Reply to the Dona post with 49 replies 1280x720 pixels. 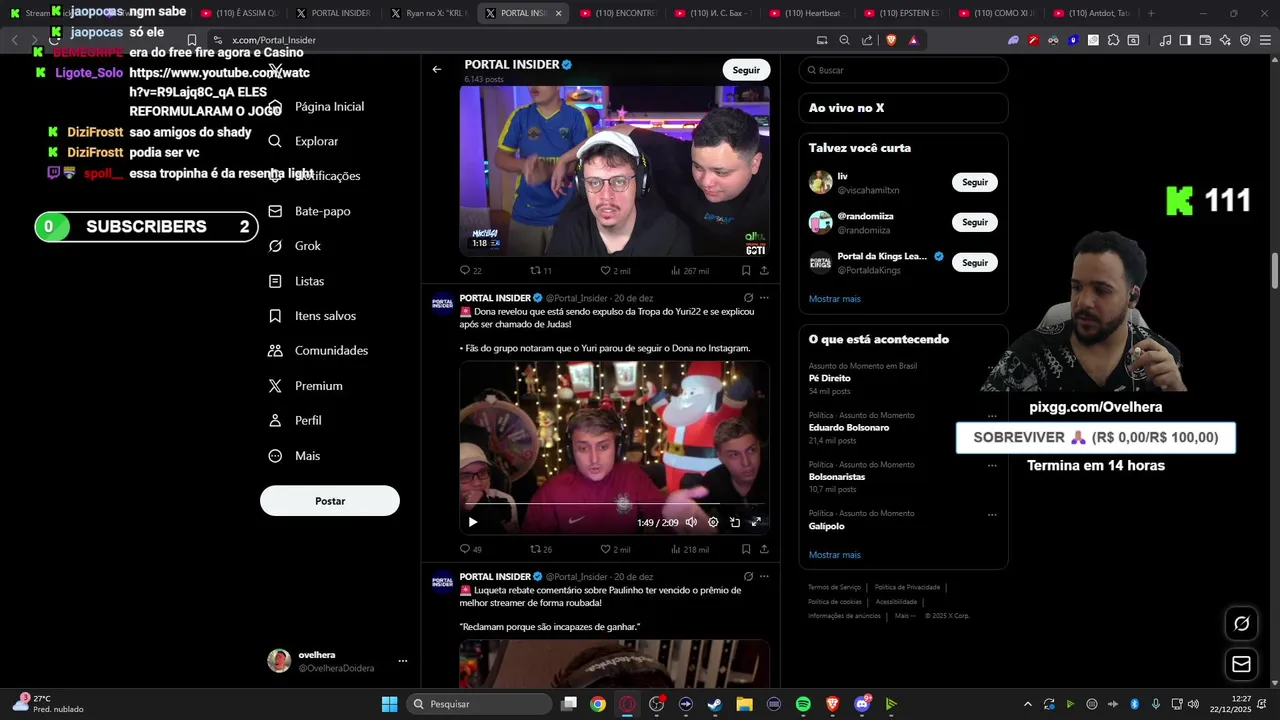470,549
